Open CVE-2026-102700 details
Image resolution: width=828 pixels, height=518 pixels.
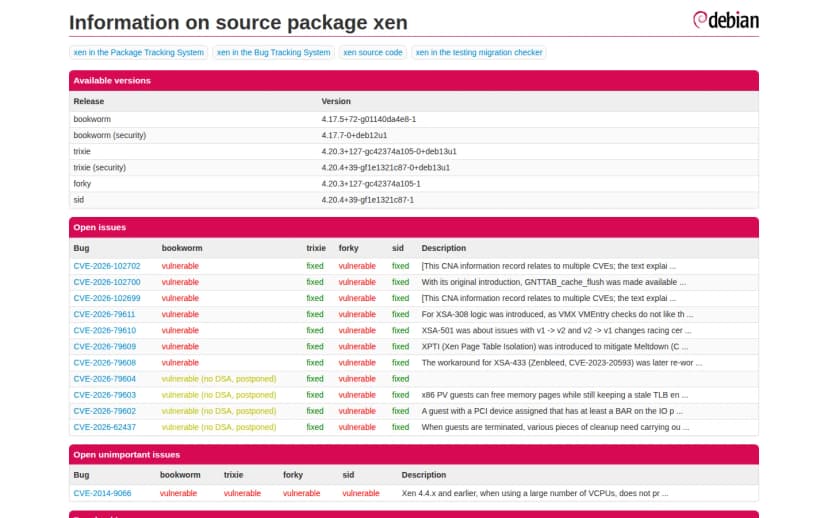tap(107, 282)
